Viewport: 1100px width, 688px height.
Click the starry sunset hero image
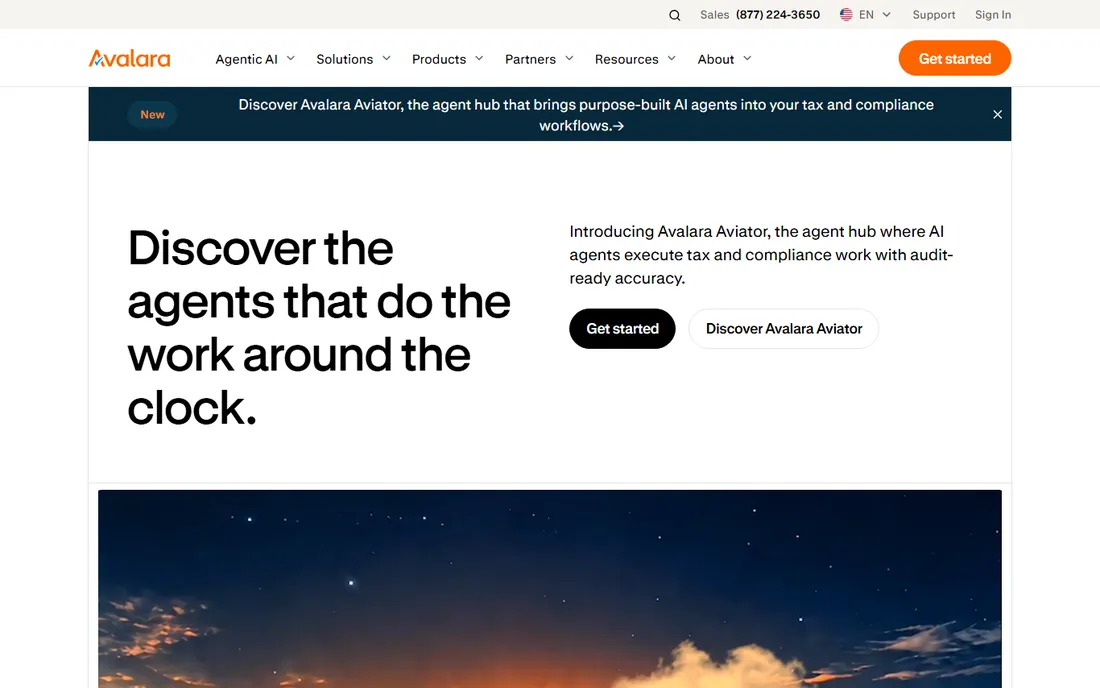coord(550,589)
